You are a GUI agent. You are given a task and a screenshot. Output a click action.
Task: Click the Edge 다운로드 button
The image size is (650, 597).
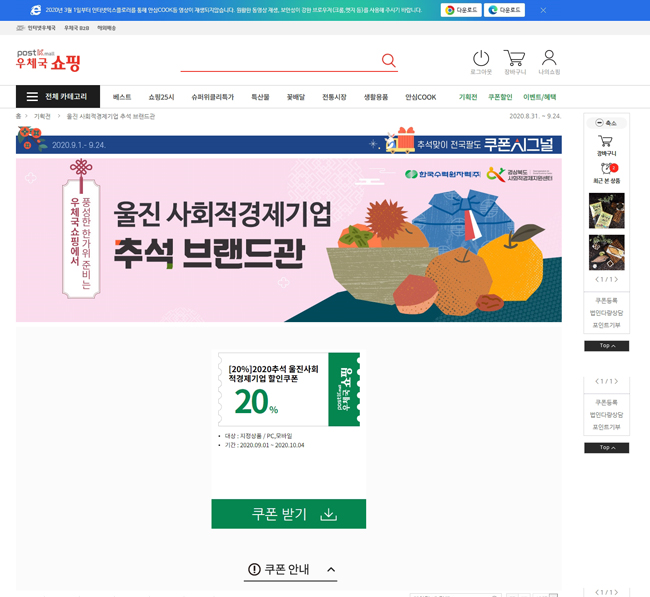click(x=504, y=10)
